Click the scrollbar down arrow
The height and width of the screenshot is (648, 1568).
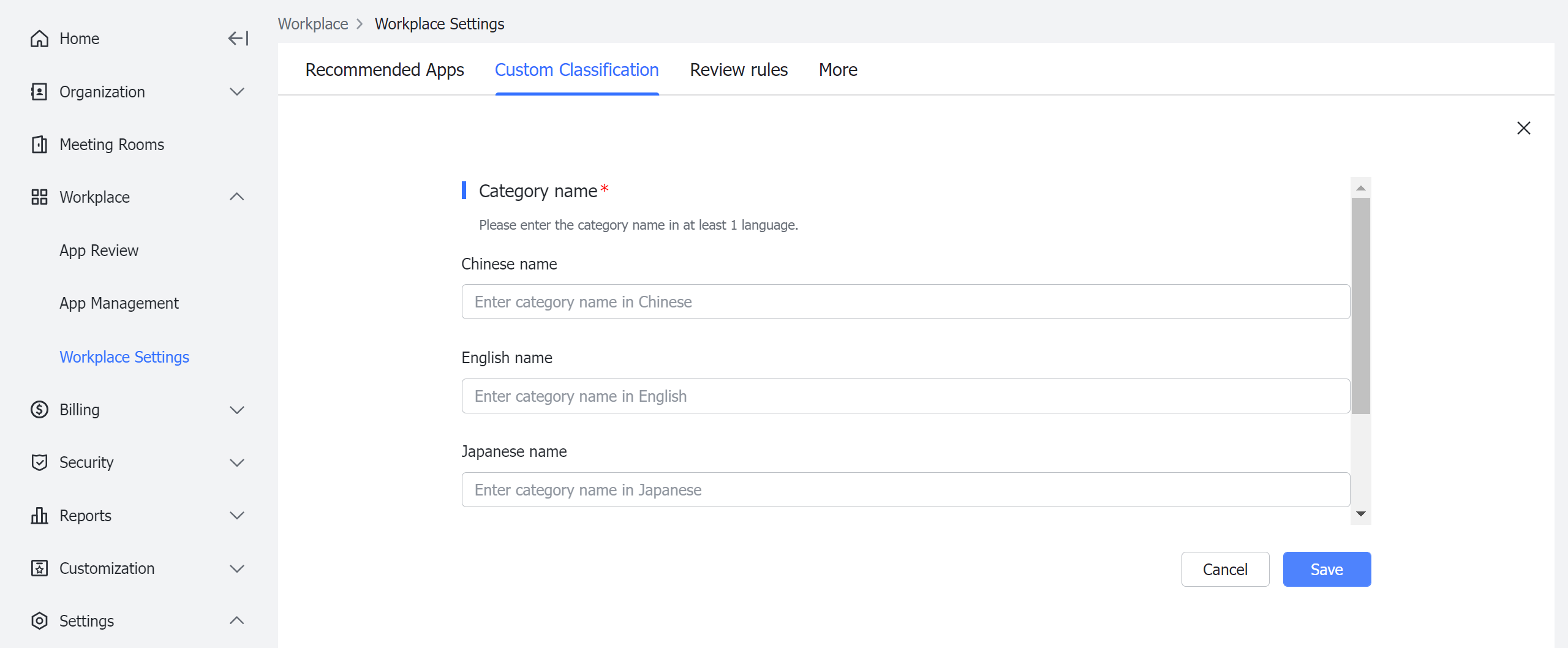[x=1361, y=514]
